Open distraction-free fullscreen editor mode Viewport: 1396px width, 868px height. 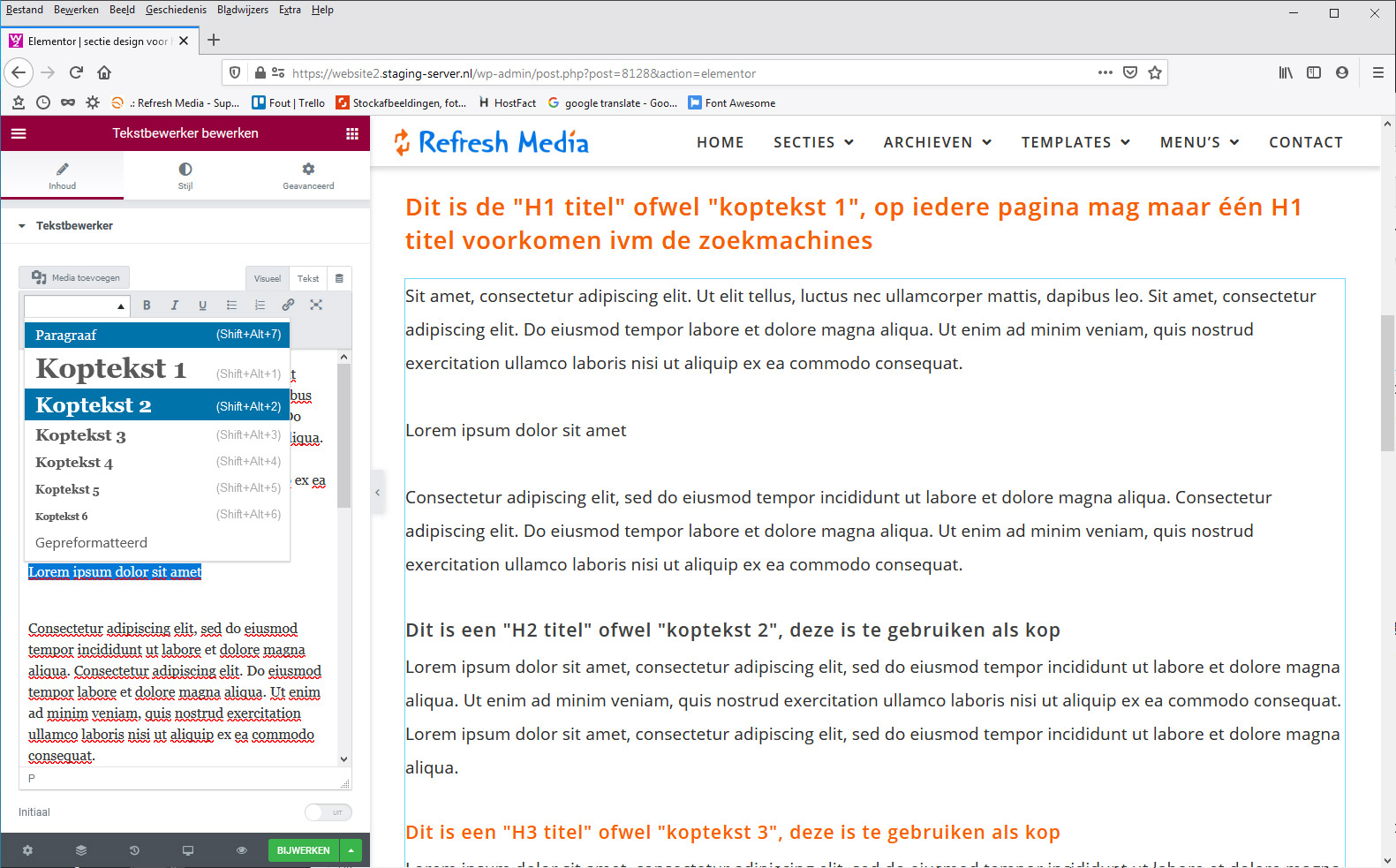click(x=316, y=306)
